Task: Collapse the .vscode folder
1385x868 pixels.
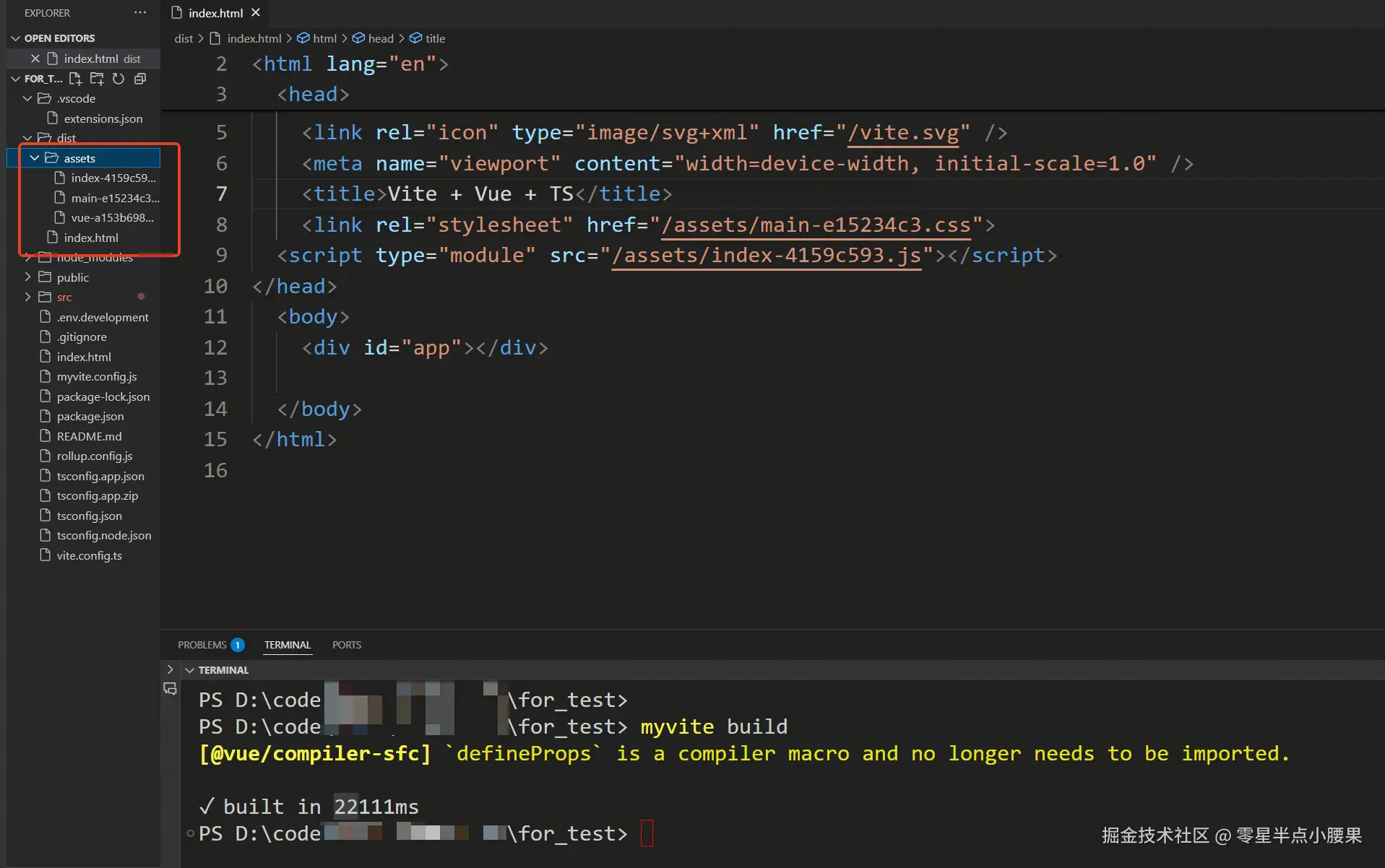Action: 27,98
